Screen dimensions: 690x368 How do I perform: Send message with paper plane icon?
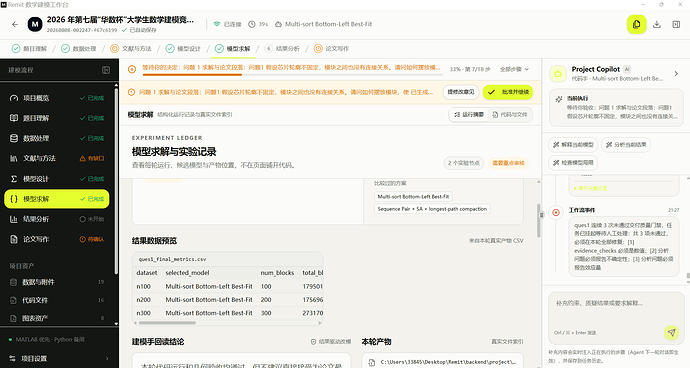(x=671, y=332)
